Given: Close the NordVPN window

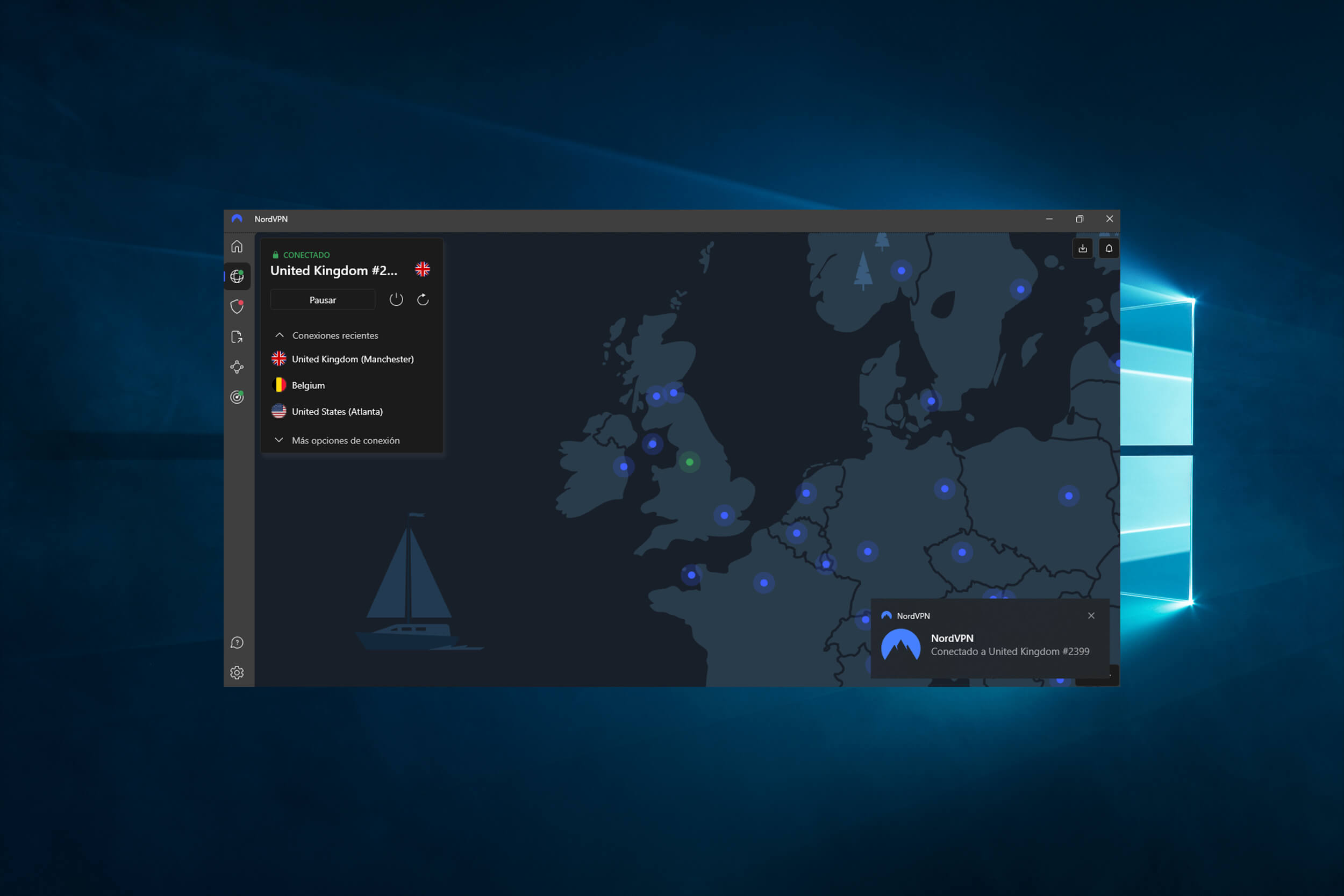Looking at the screenshot, I should (x=1109, y=219).
